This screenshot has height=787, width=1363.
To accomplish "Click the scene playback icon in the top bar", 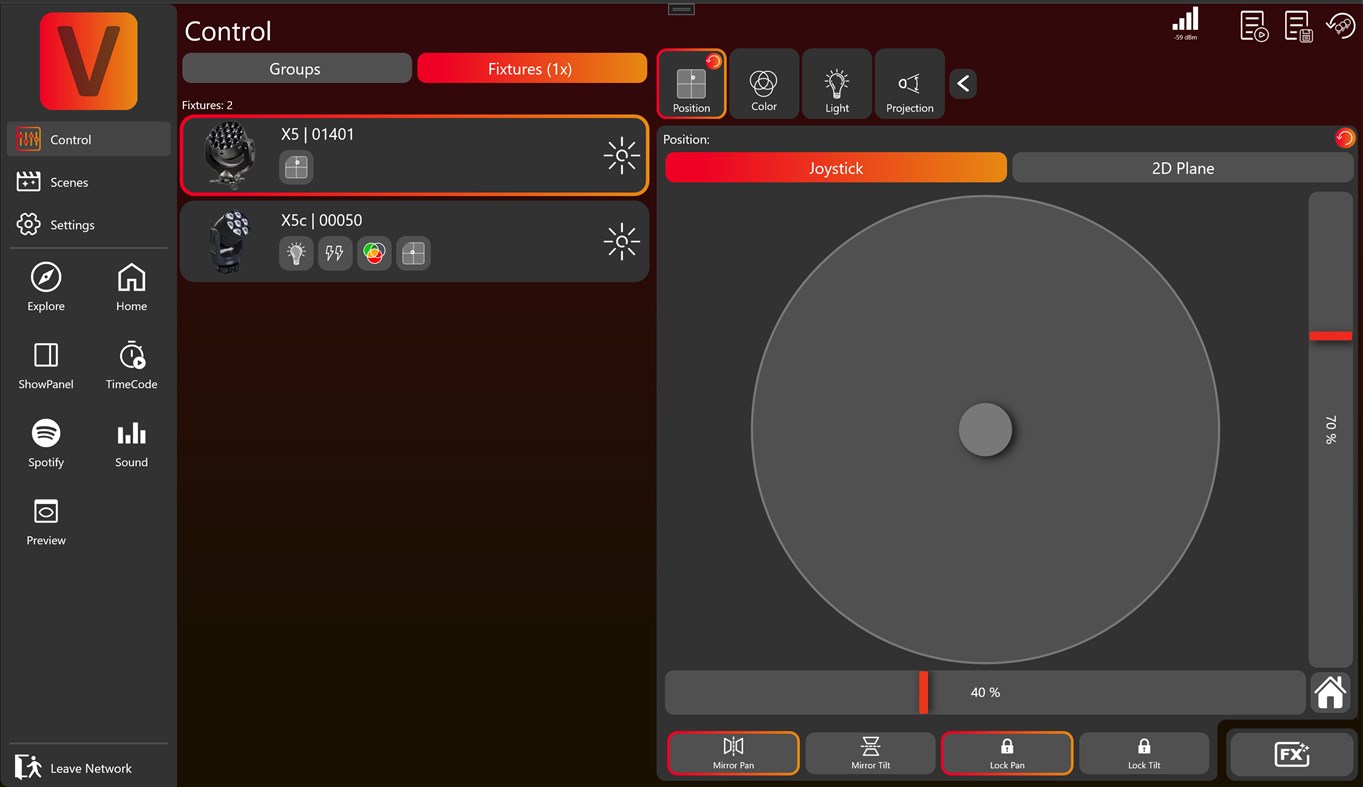I will pos(1253,26).
